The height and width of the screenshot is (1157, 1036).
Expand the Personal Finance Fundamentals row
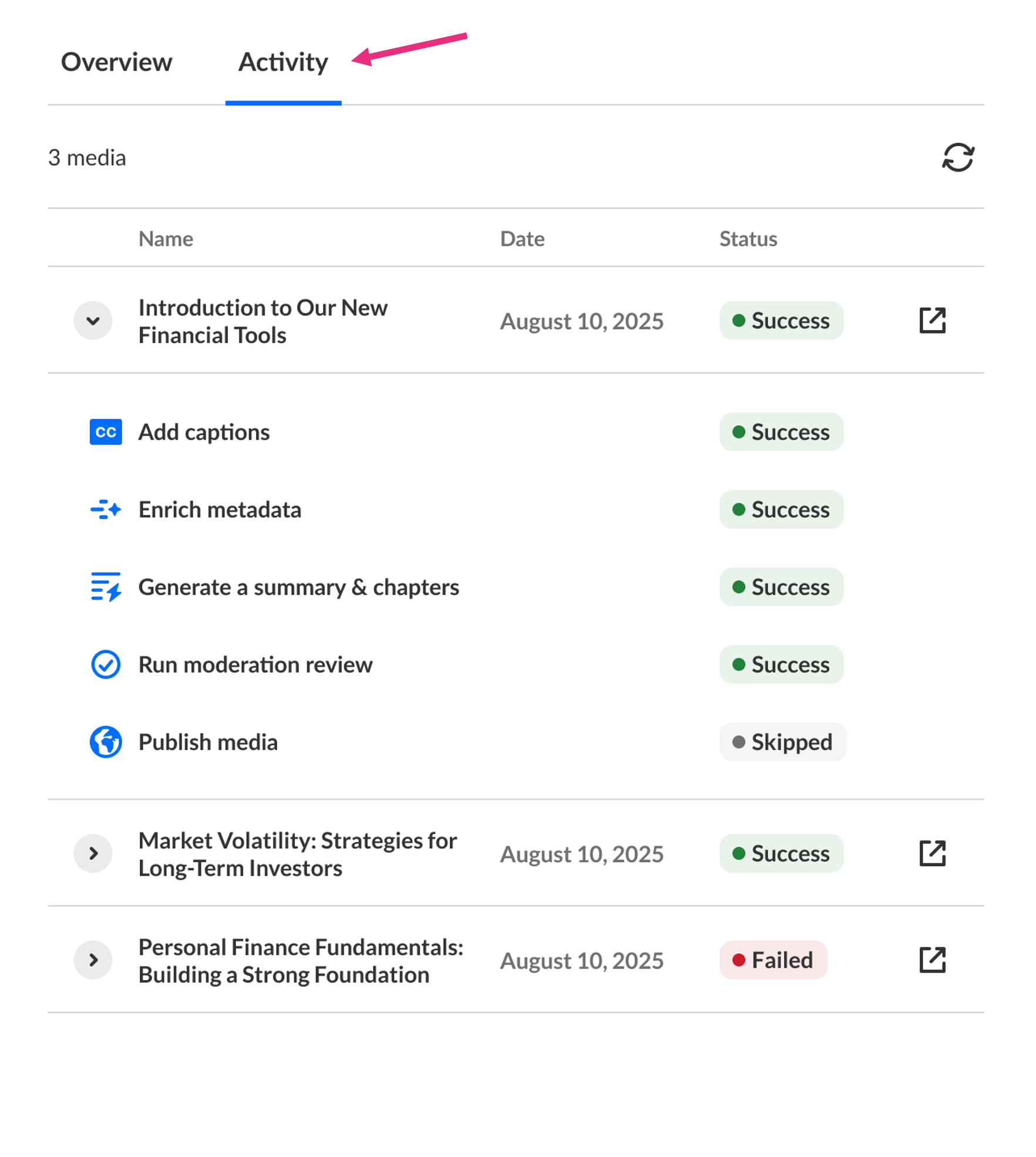93,960
